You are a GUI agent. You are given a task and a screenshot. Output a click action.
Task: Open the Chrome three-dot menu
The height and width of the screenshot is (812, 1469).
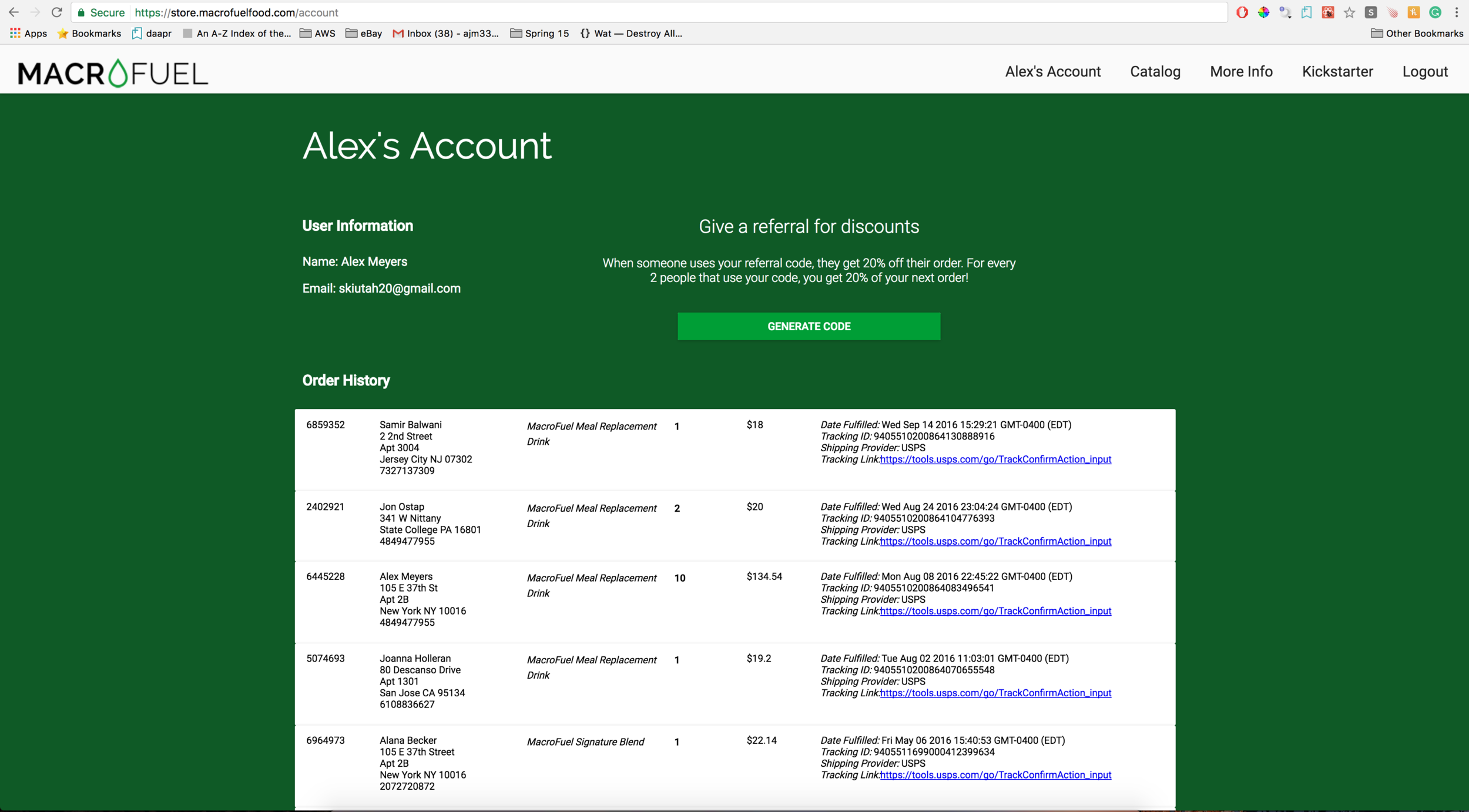click(1457, 12)
